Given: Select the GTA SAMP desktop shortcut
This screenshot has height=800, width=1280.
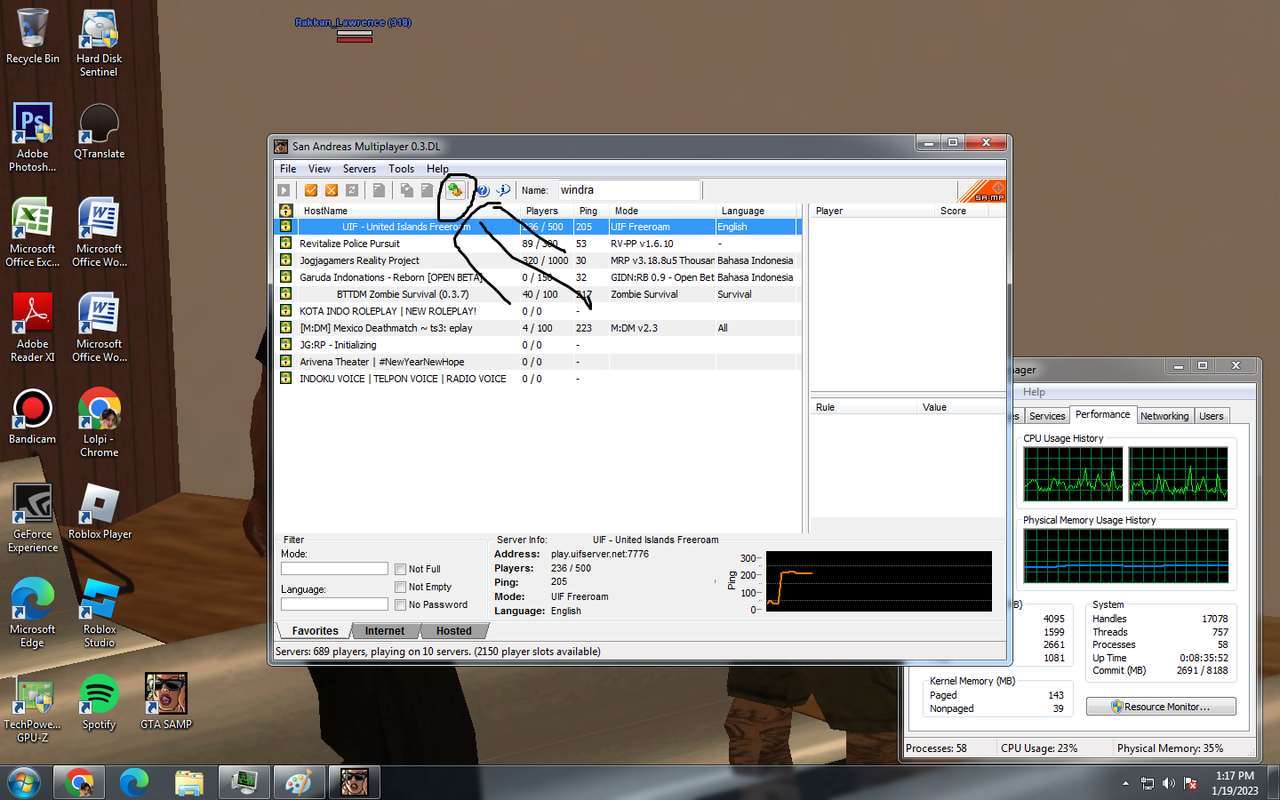Looking at the screenshot, I should click(165, 701).
